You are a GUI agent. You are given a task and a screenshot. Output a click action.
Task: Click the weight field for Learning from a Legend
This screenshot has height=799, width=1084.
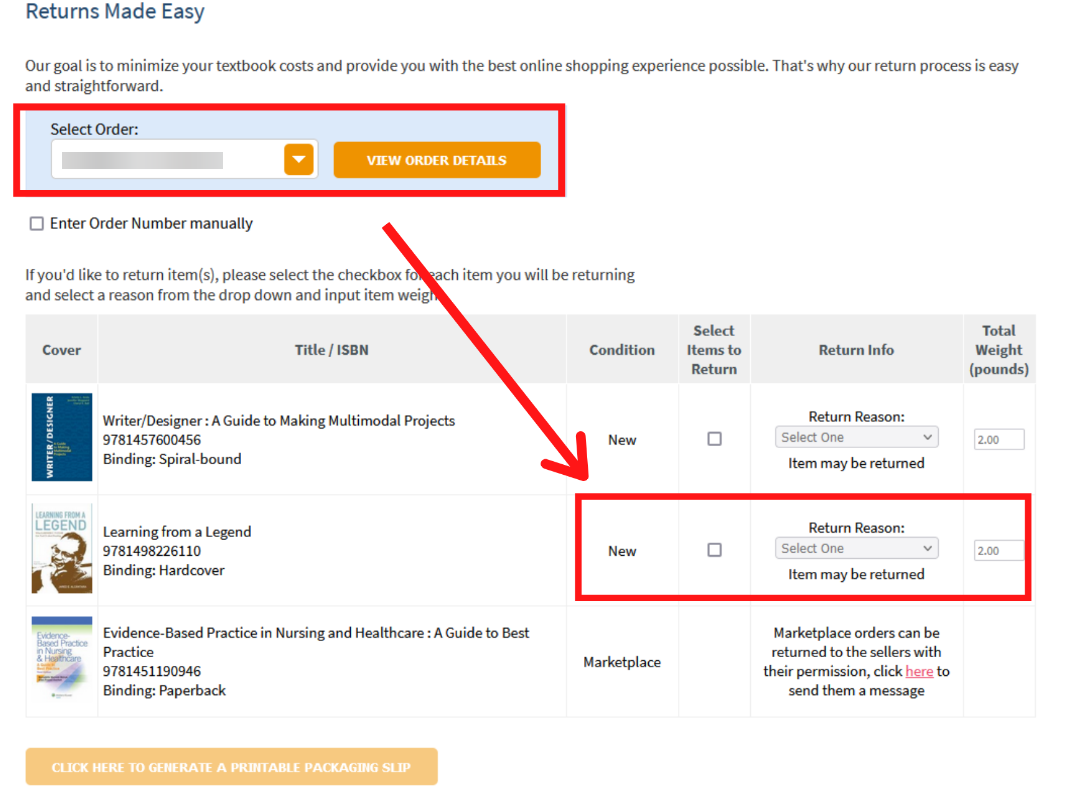999,551
